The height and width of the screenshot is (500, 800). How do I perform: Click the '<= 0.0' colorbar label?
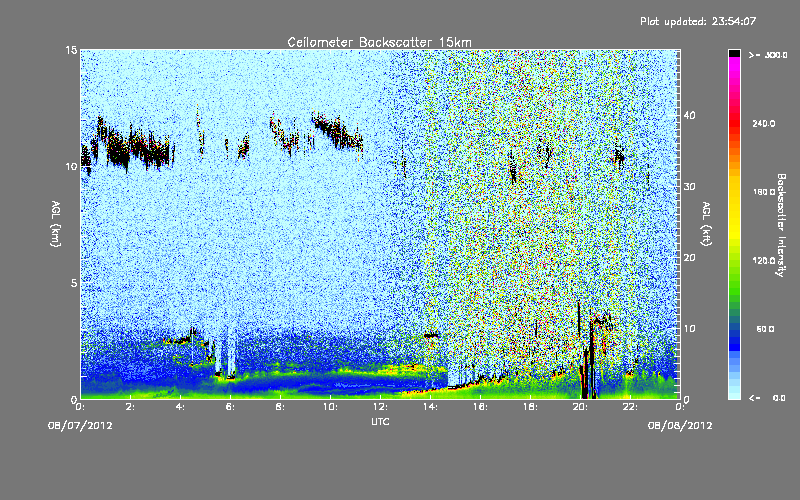[767, 397]
